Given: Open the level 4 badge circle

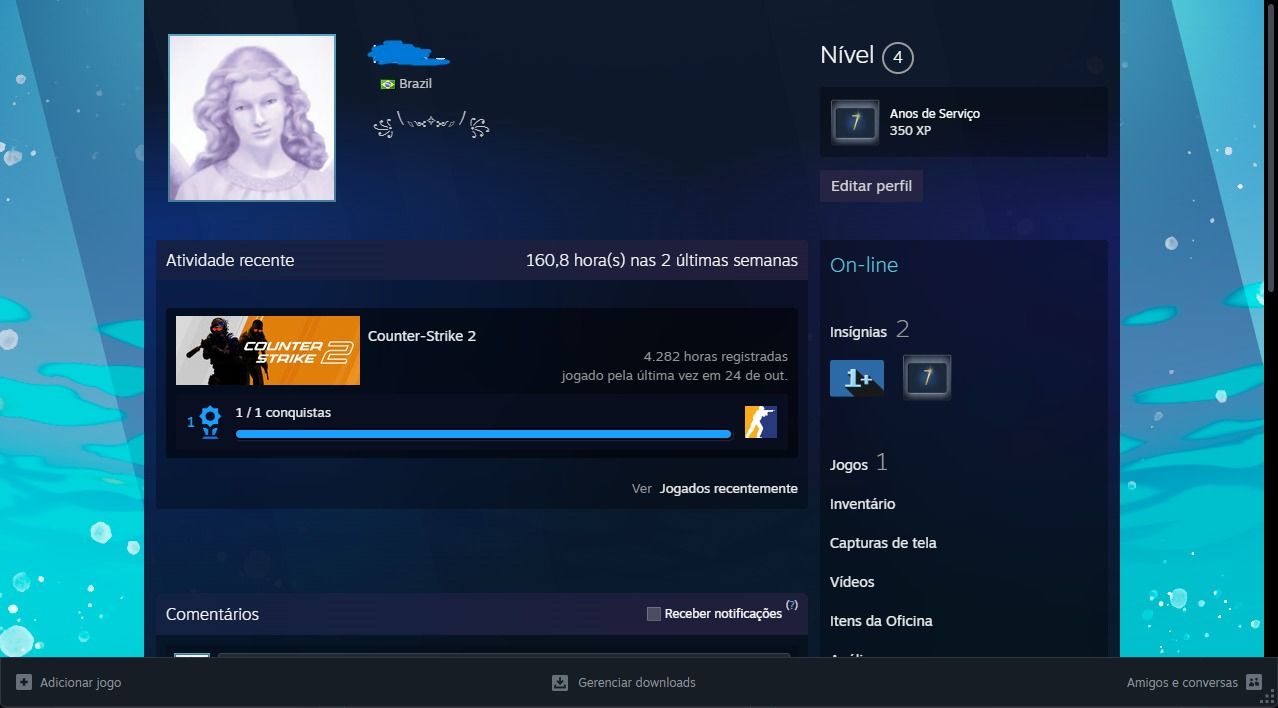Looking at the screenshot, I should tap(897, 57).
